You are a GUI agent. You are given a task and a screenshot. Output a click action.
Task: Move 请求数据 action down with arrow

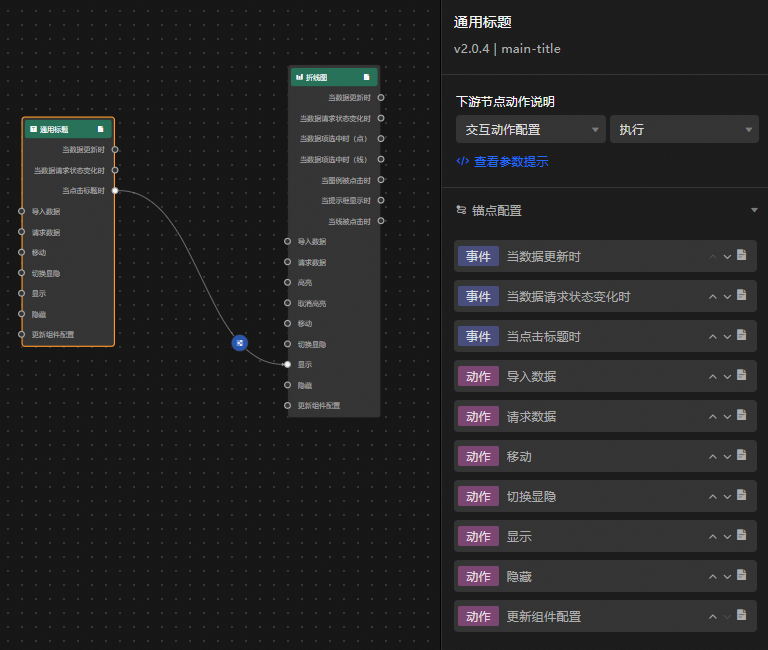pyautogui.click(x=727, y=417)
